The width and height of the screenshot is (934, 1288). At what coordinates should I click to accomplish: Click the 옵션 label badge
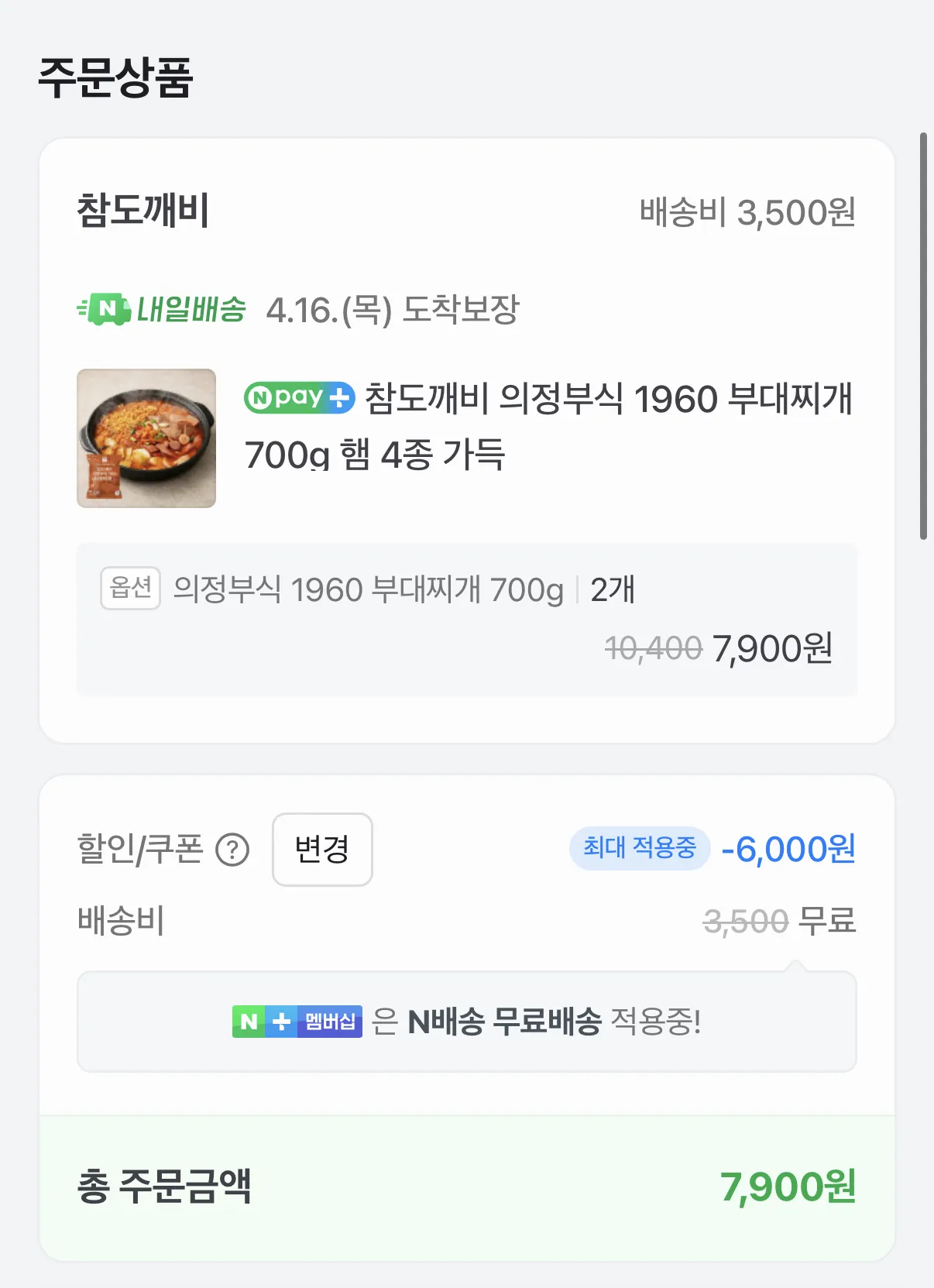click(130, 589)
